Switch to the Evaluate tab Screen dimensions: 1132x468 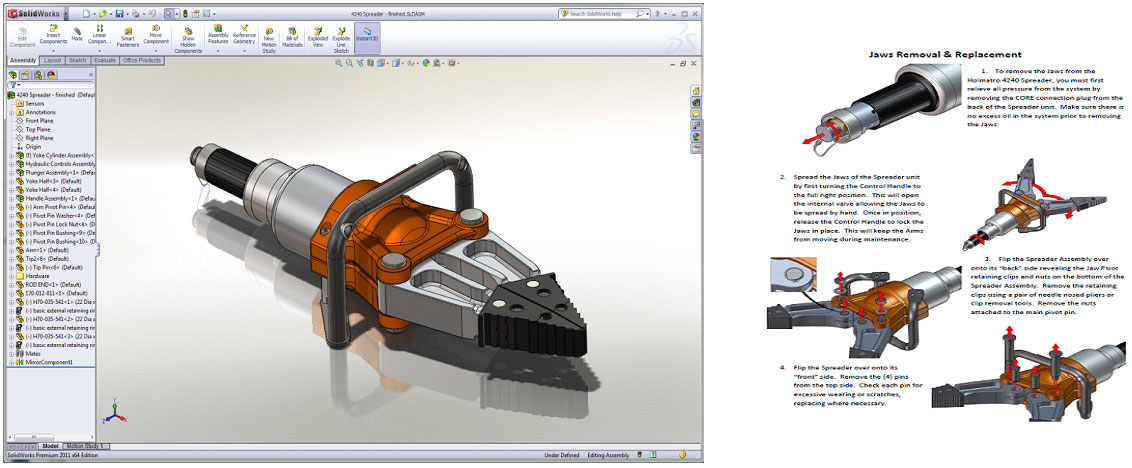coord(105,61)
